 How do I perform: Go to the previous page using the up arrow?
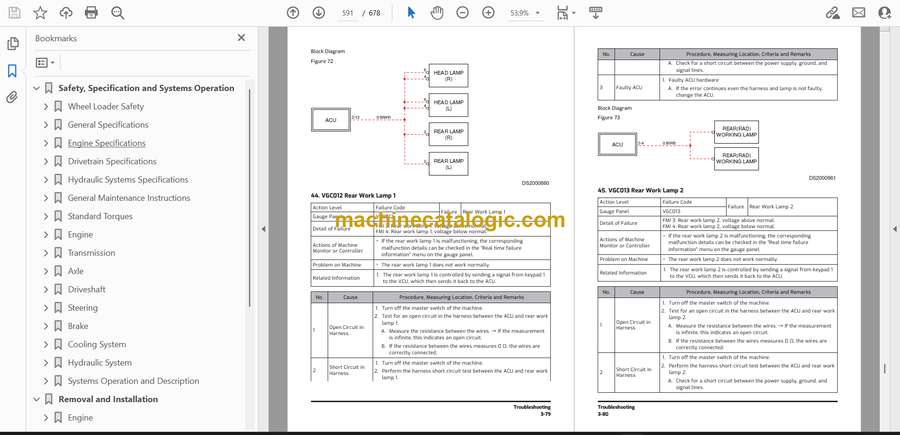click(293, 13)
